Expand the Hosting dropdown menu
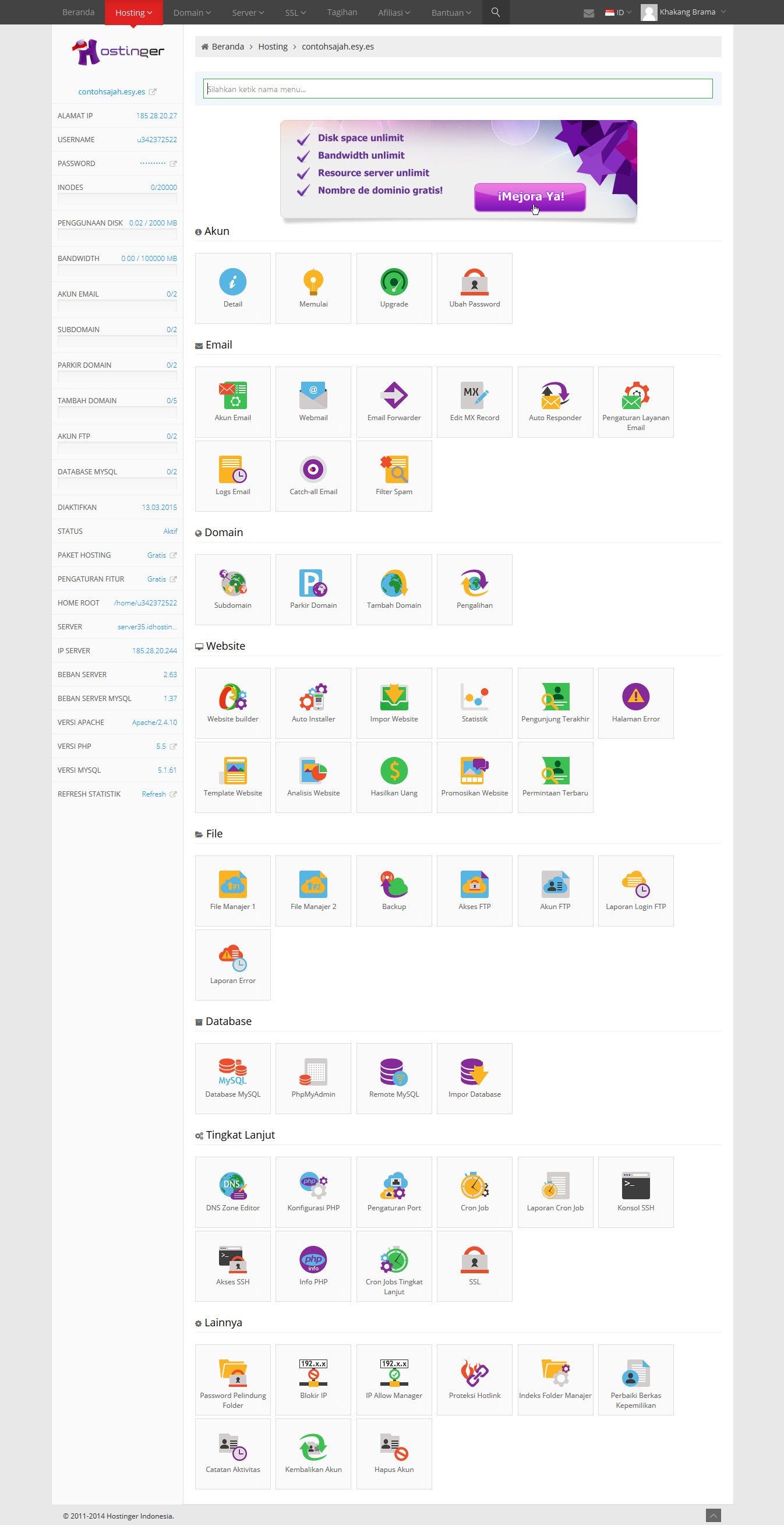Viewport: 784px width, 1525px height. (x=134, y=12)
